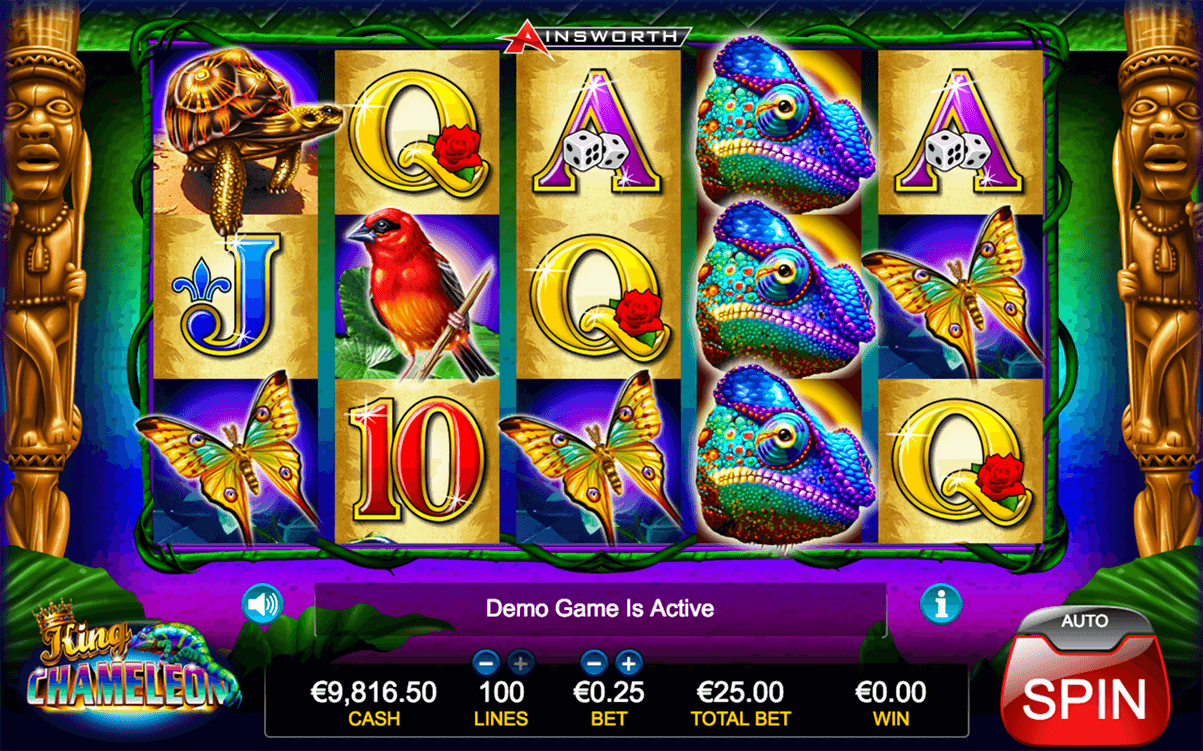Viewport: 1203px width, 751px height.
Task: Increase the number of lines with plus
Action: click(x=520, y=661)
